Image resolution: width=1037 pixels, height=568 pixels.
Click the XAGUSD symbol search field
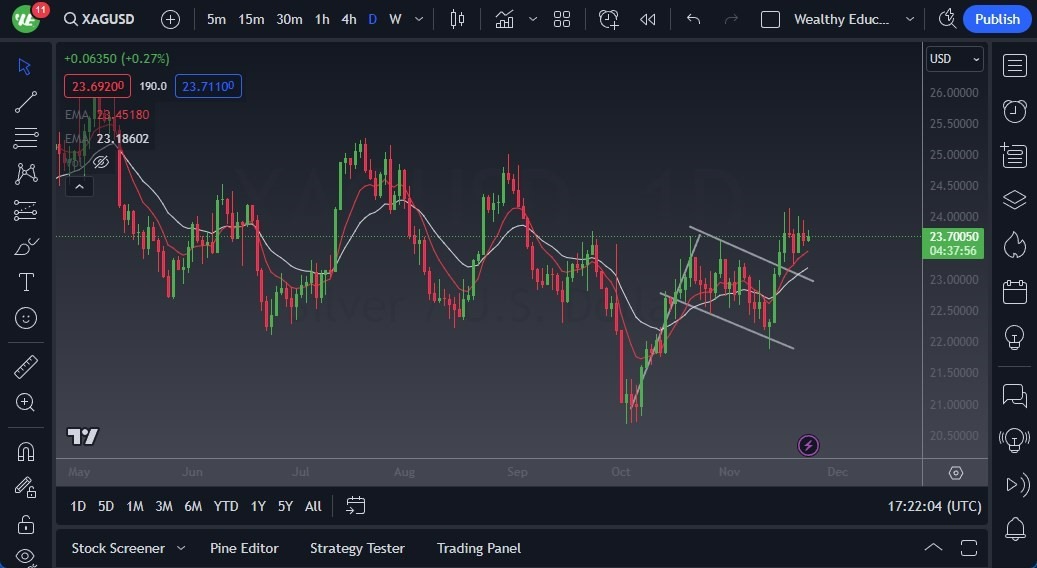[101, 19]
